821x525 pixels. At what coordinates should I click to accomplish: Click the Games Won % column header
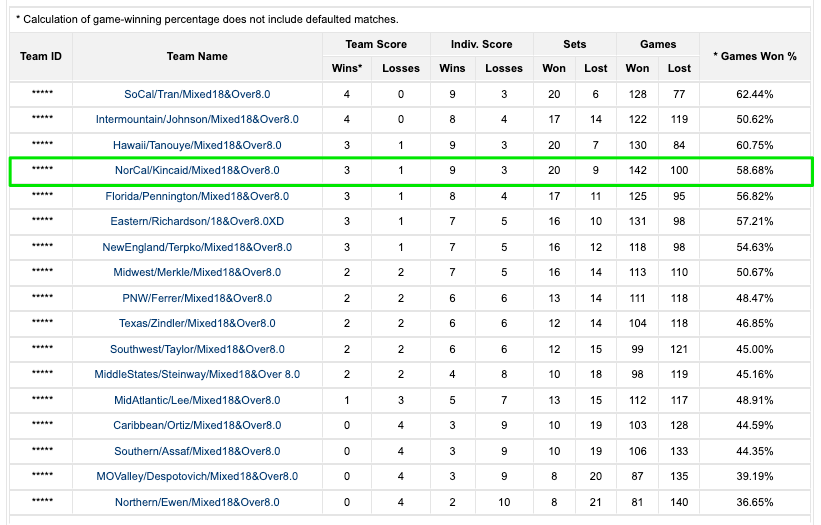754,57
